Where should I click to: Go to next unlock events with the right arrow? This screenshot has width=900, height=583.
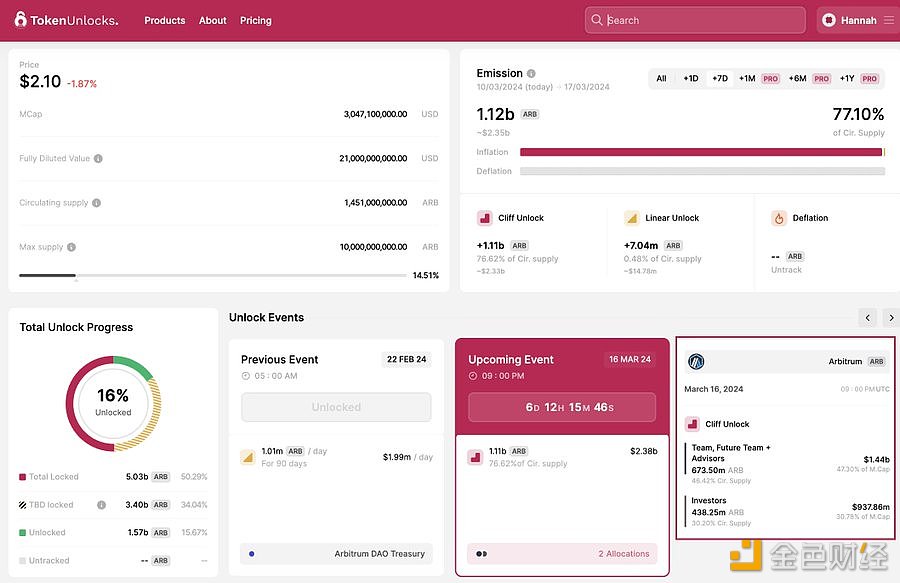coord(891,317)
